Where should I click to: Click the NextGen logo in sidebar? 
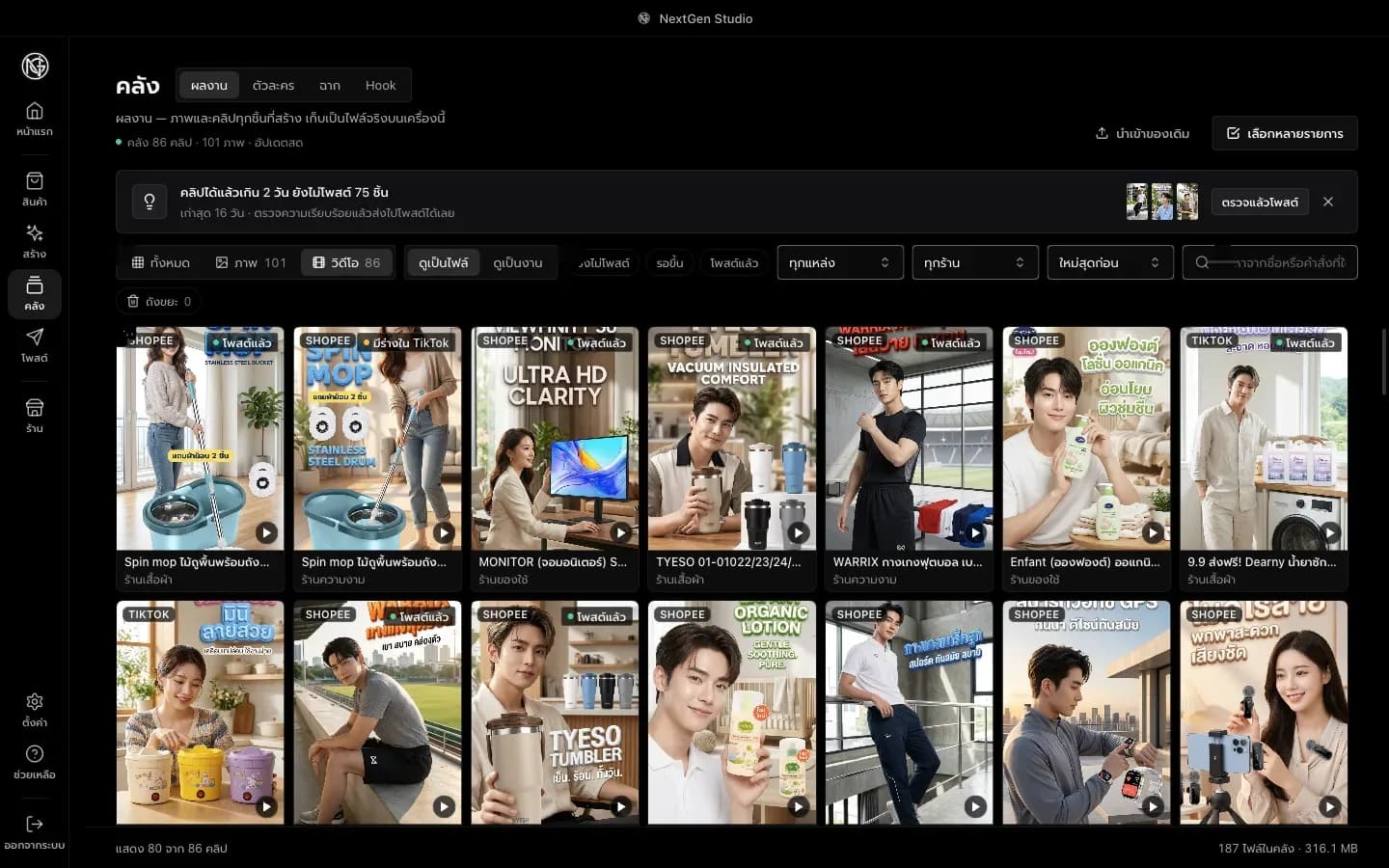pos(36,67)
